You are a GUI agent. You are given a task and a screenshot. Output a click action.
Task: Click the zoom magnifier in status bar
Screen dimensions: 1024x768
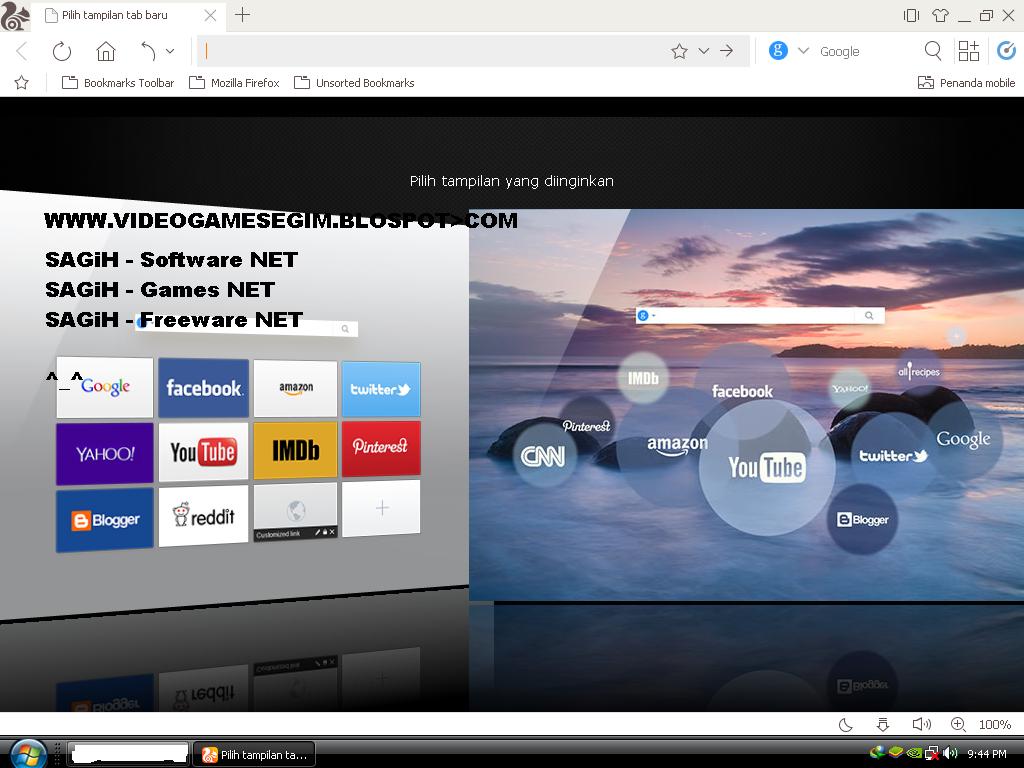click(x=958, y=724)
